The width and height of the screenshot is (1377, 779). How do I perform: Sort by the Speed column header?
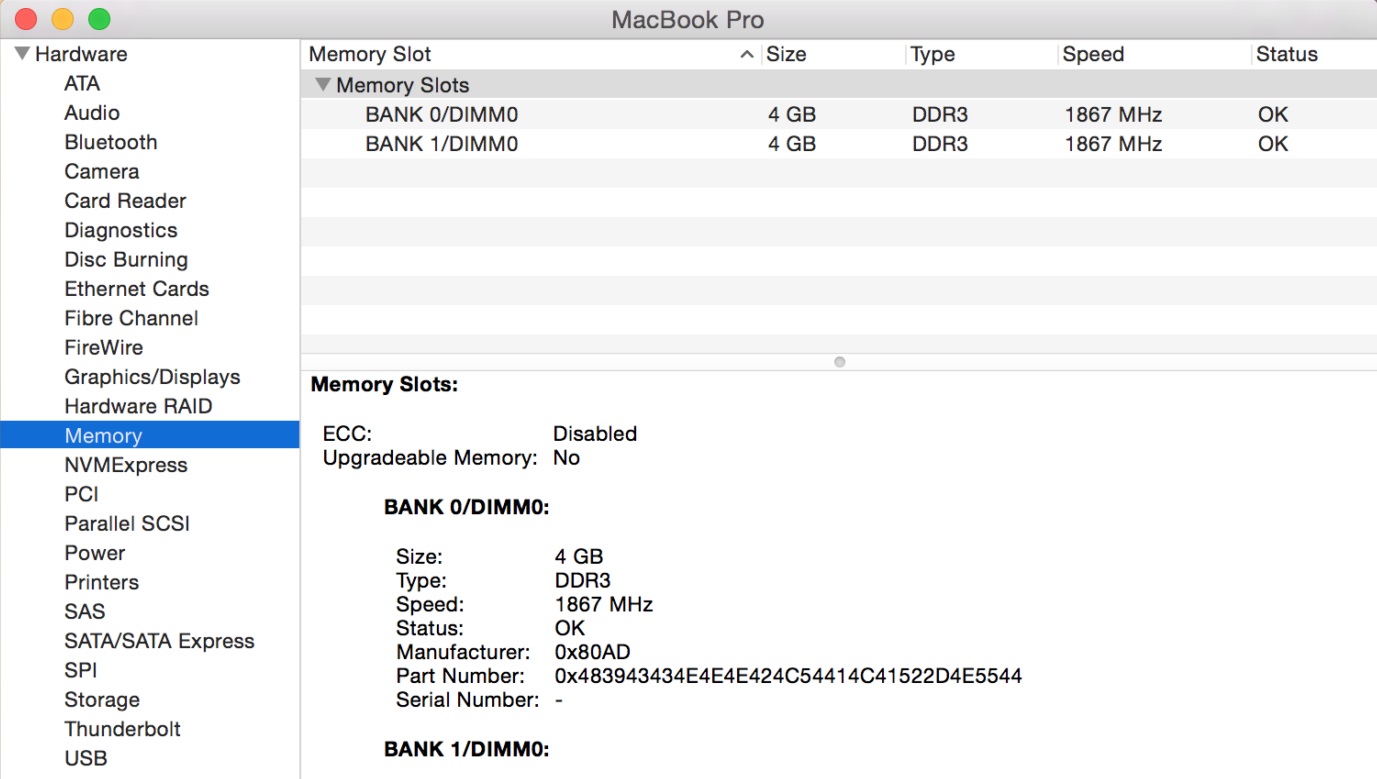(1093, 54)
